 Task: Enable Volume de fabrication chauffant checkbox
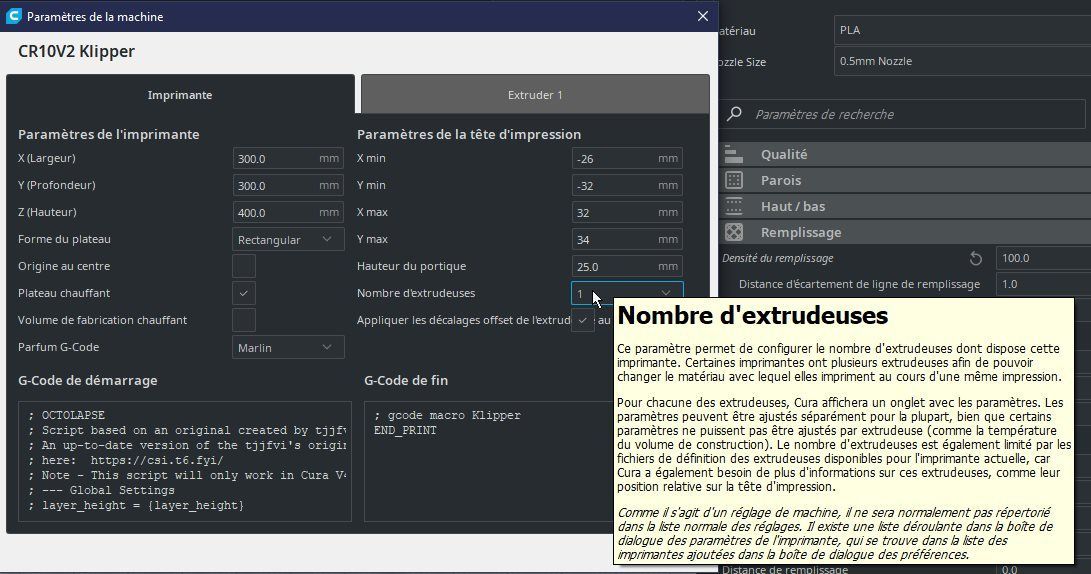pyautogui.click(x=244, y=320)
